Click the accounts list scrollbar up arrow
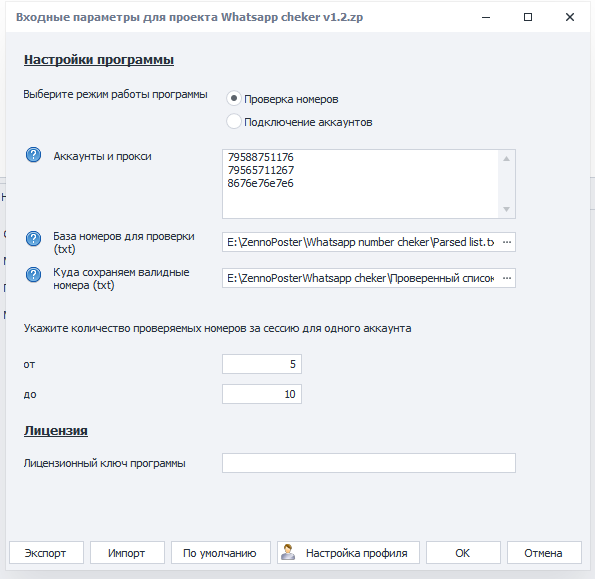Screen dimensions: 595x579 pyautogui.click(x=506, y=159)
